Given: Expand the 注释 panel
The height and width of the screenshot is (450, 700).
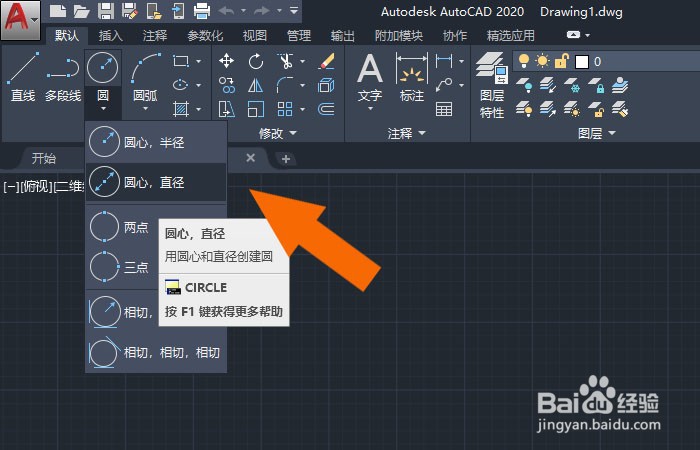Looking at the screenshot, I should tap(406, 133).
